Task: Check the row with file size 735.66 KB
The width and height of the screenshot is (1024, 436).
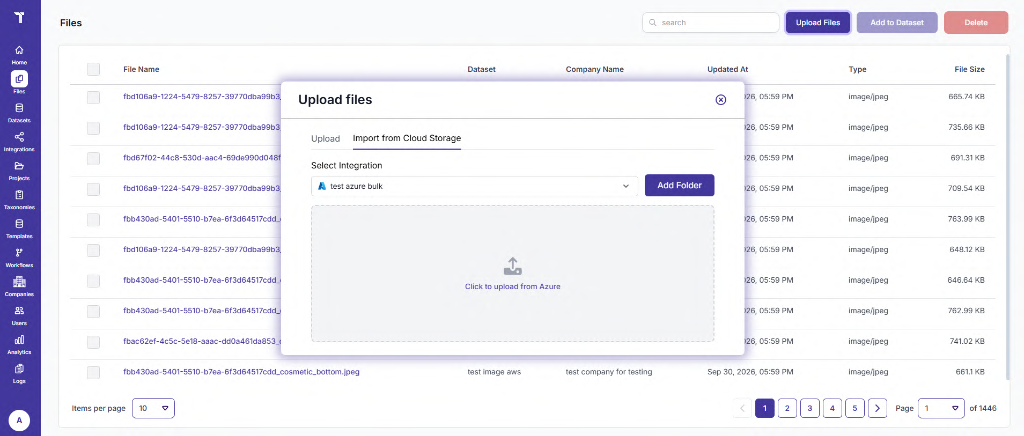Action: tap(93, 128)
